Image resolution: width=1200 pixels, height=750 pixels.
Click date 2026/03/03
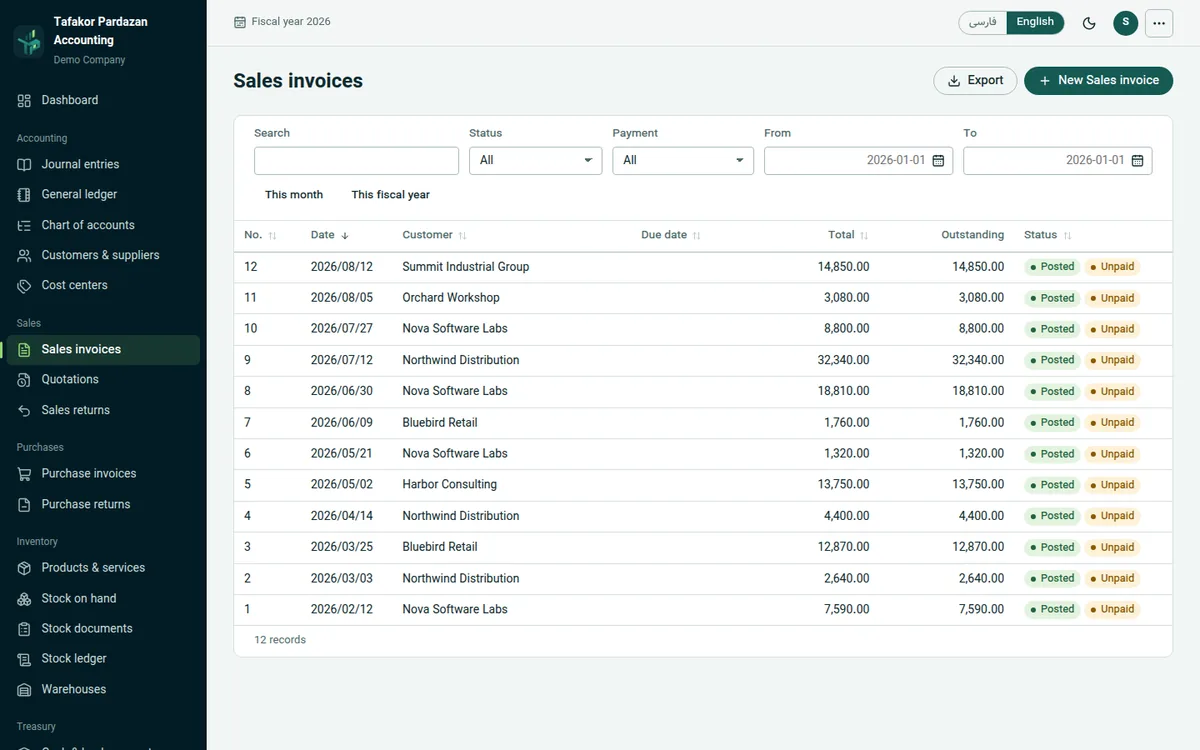point(341,578)
